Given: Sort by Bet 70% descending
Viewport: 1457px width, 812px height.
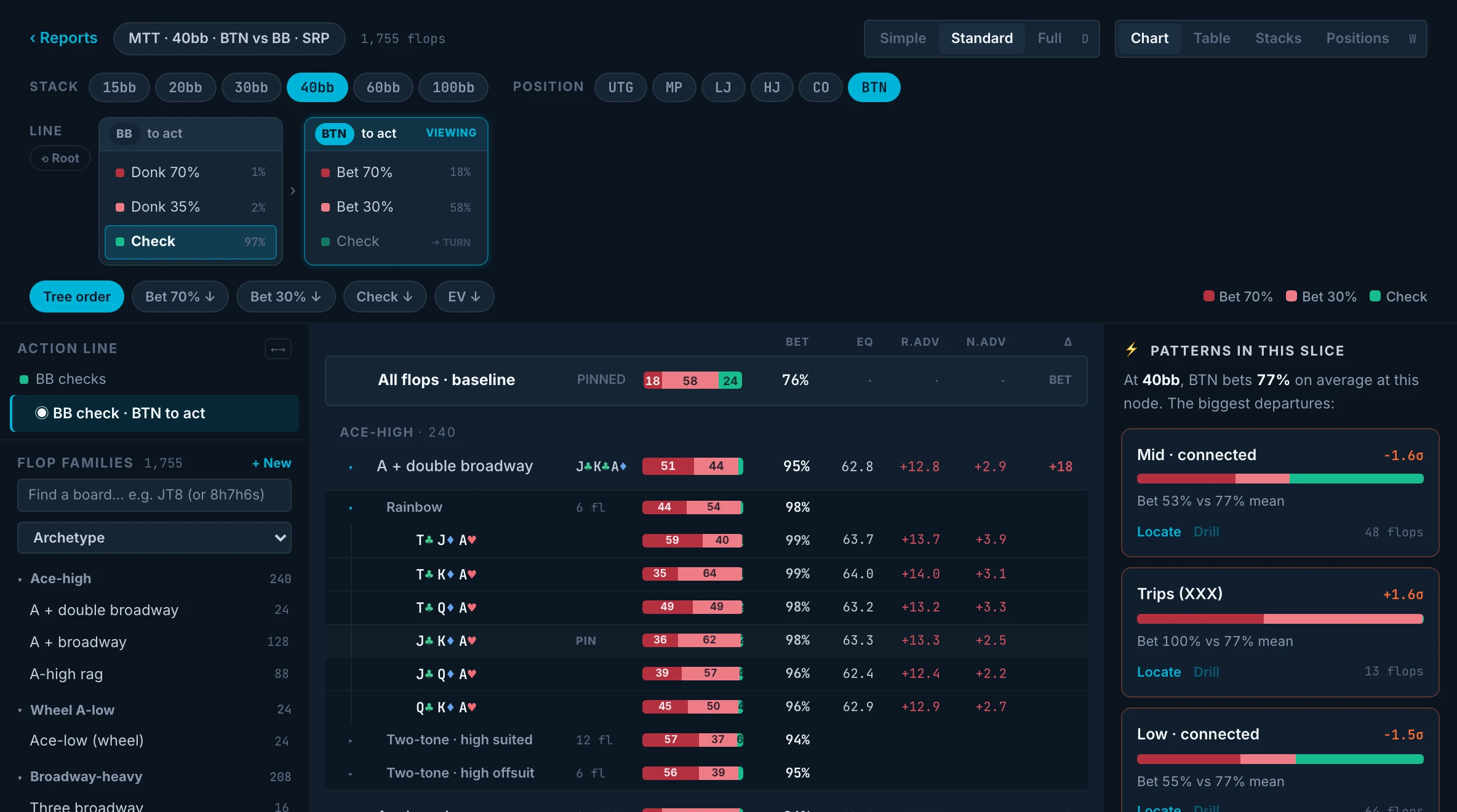Looking at the screenshot, I should [180, 297].
